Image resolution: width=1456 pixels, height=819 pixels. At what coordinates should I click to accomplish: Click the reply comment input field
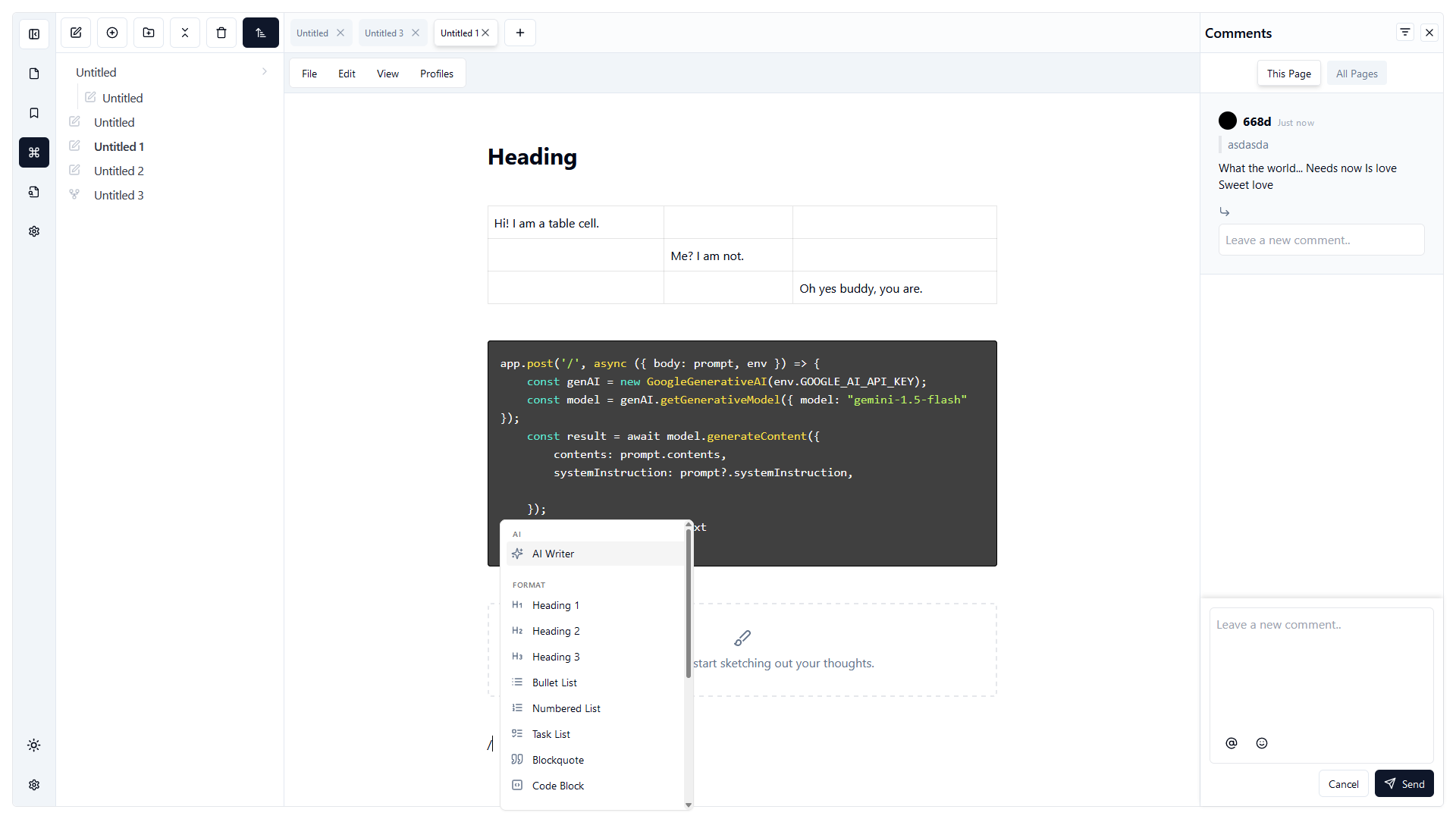(x=1320, y=240)
